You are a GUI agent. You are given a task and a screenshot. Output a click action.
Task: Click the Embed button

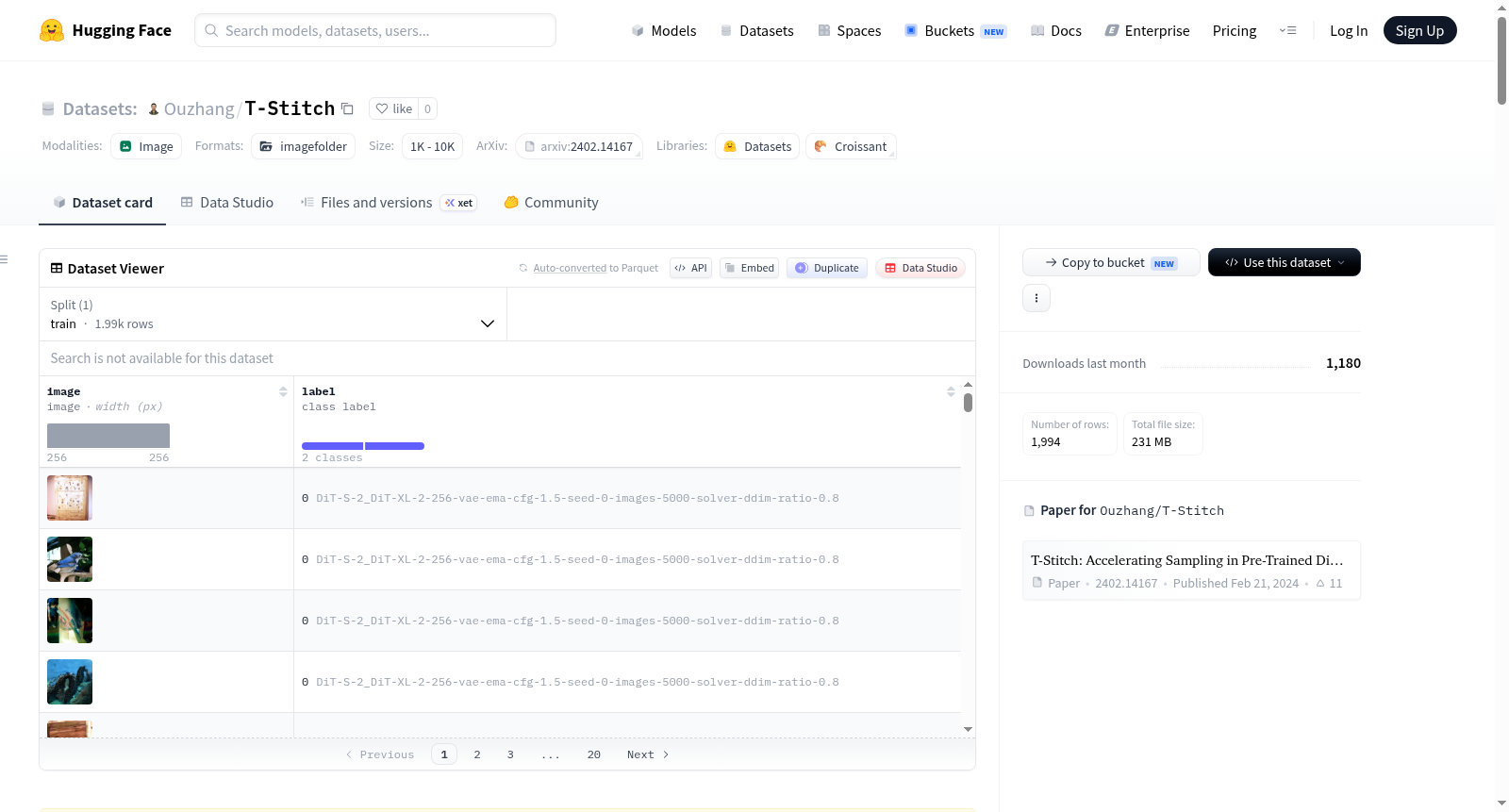click(750, 268)
